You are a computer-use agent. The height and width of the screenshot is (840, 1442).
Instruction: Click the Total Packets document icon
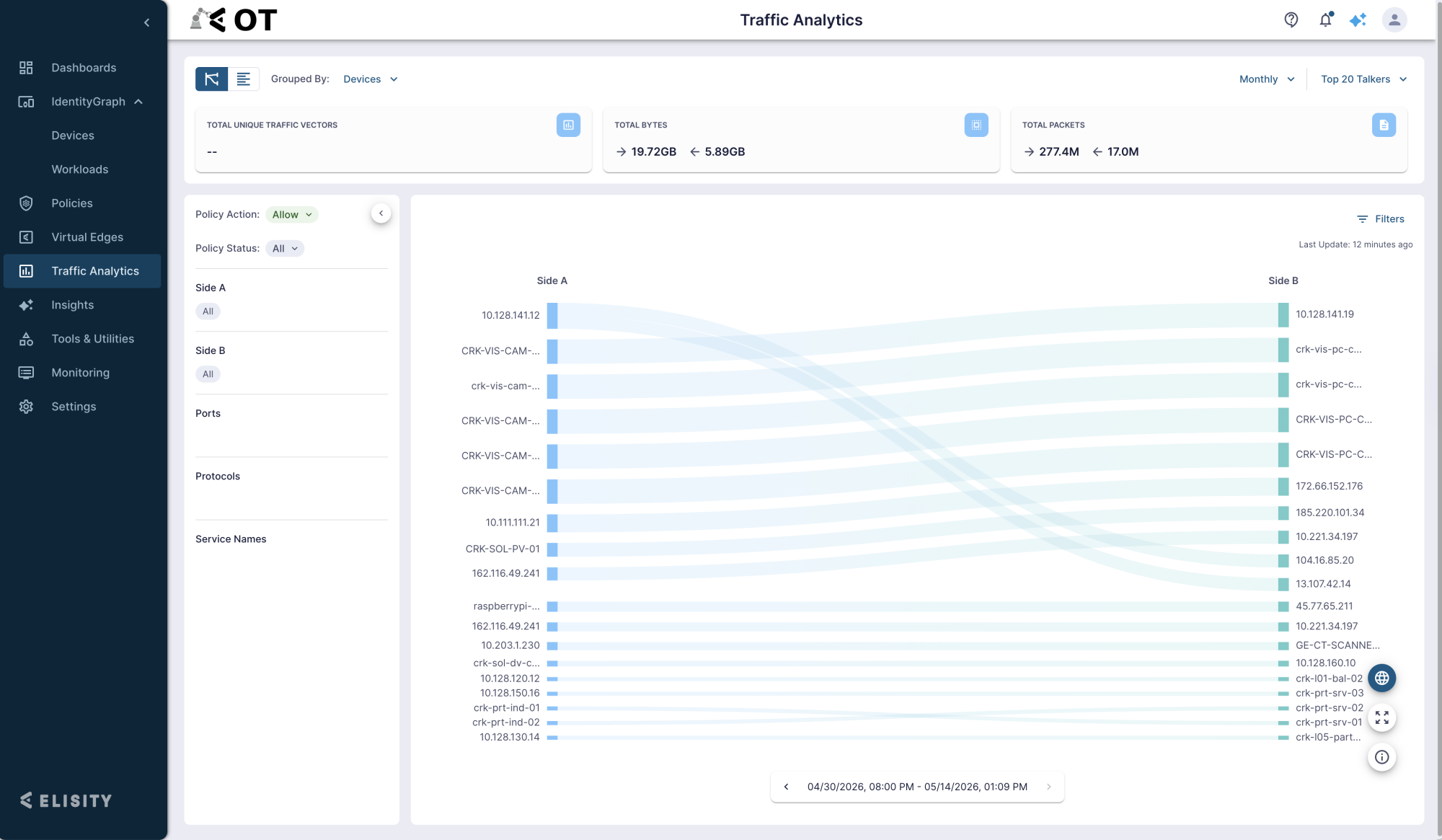click(1384, 125)
